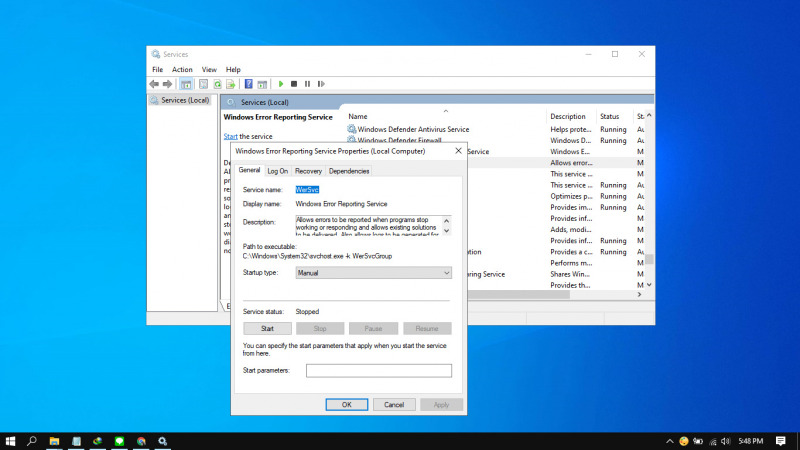Maximize the Services window
The image size is (800, 450).
coord(615,54)
